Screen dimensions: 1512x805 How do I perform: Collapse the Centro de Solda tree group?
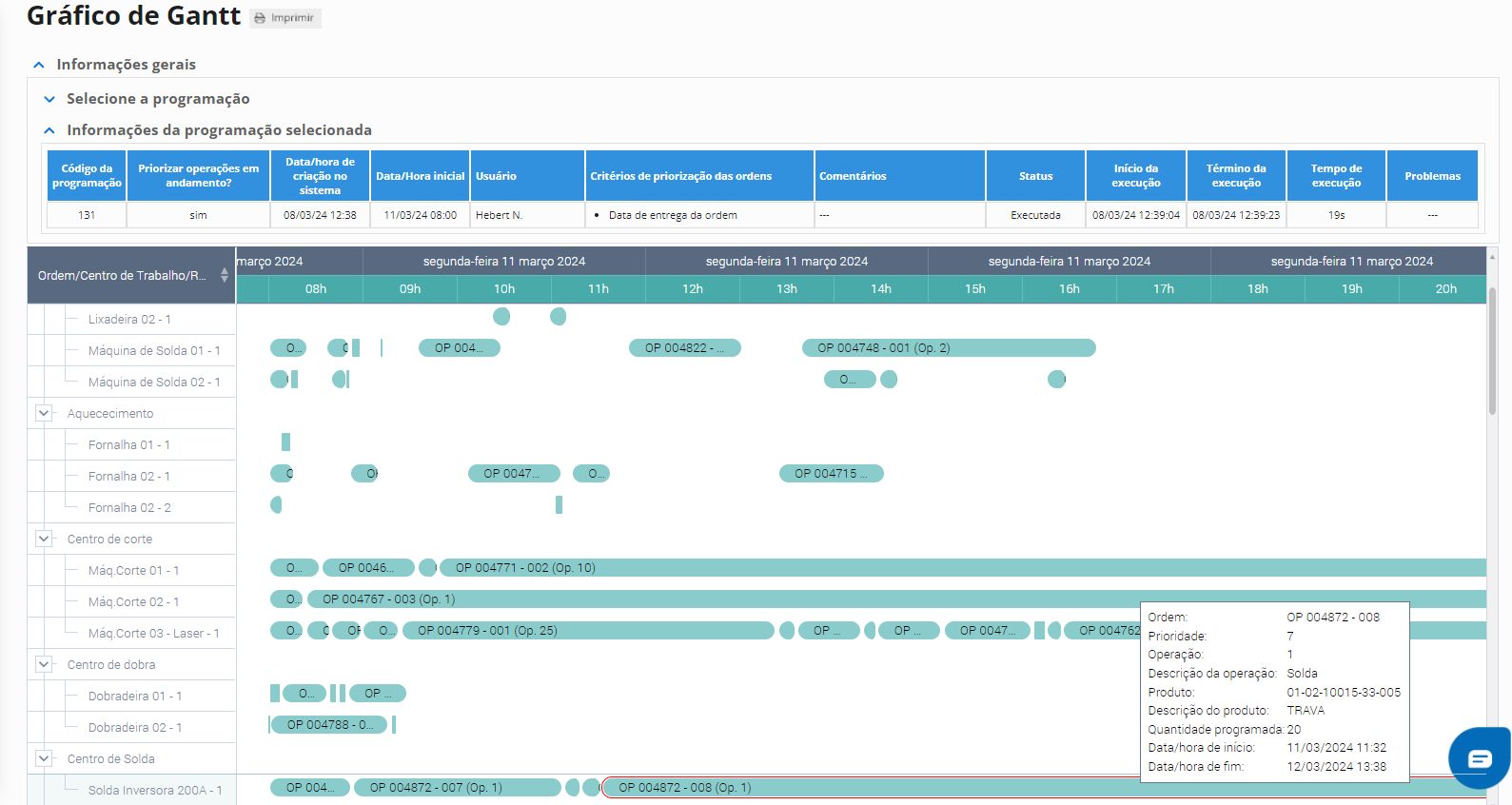click(44, 758)
